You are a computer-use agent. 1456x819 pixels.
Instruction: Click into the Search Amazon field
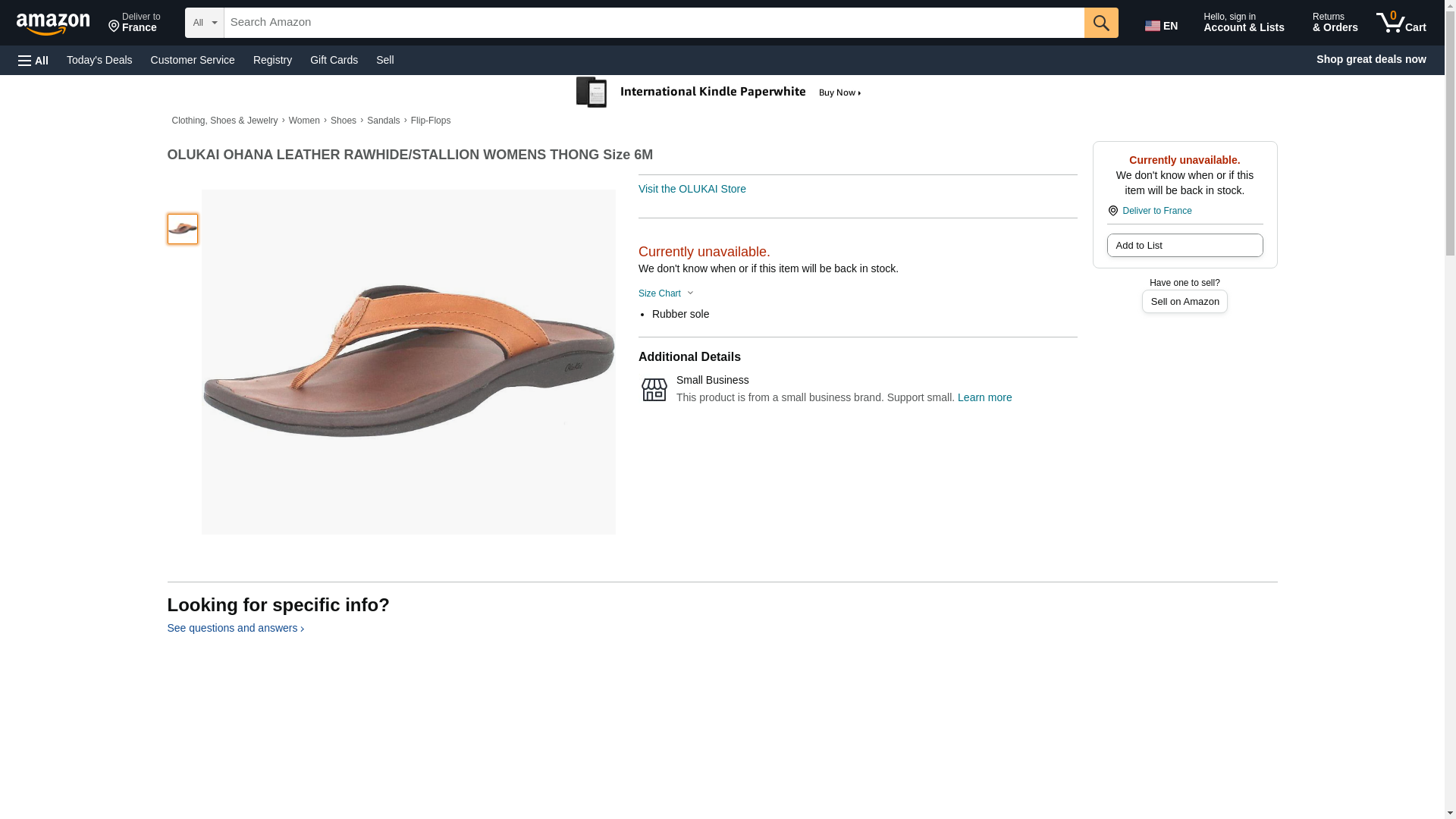click(x=653, y=23)
